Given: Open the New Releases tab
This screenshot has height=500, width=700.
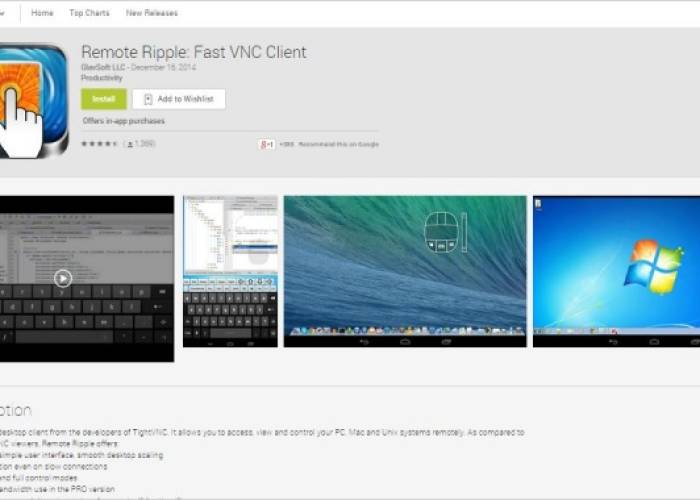Looking at the screenshot, I should [x=152, y=13].
